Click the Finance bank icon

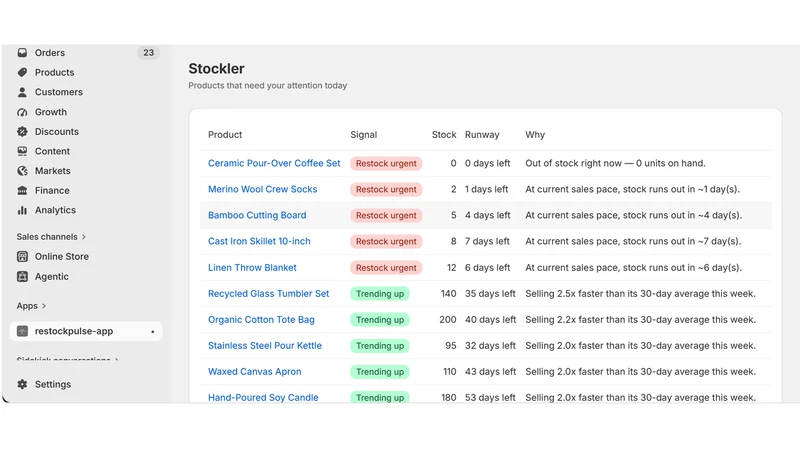[x=22, y=190]
